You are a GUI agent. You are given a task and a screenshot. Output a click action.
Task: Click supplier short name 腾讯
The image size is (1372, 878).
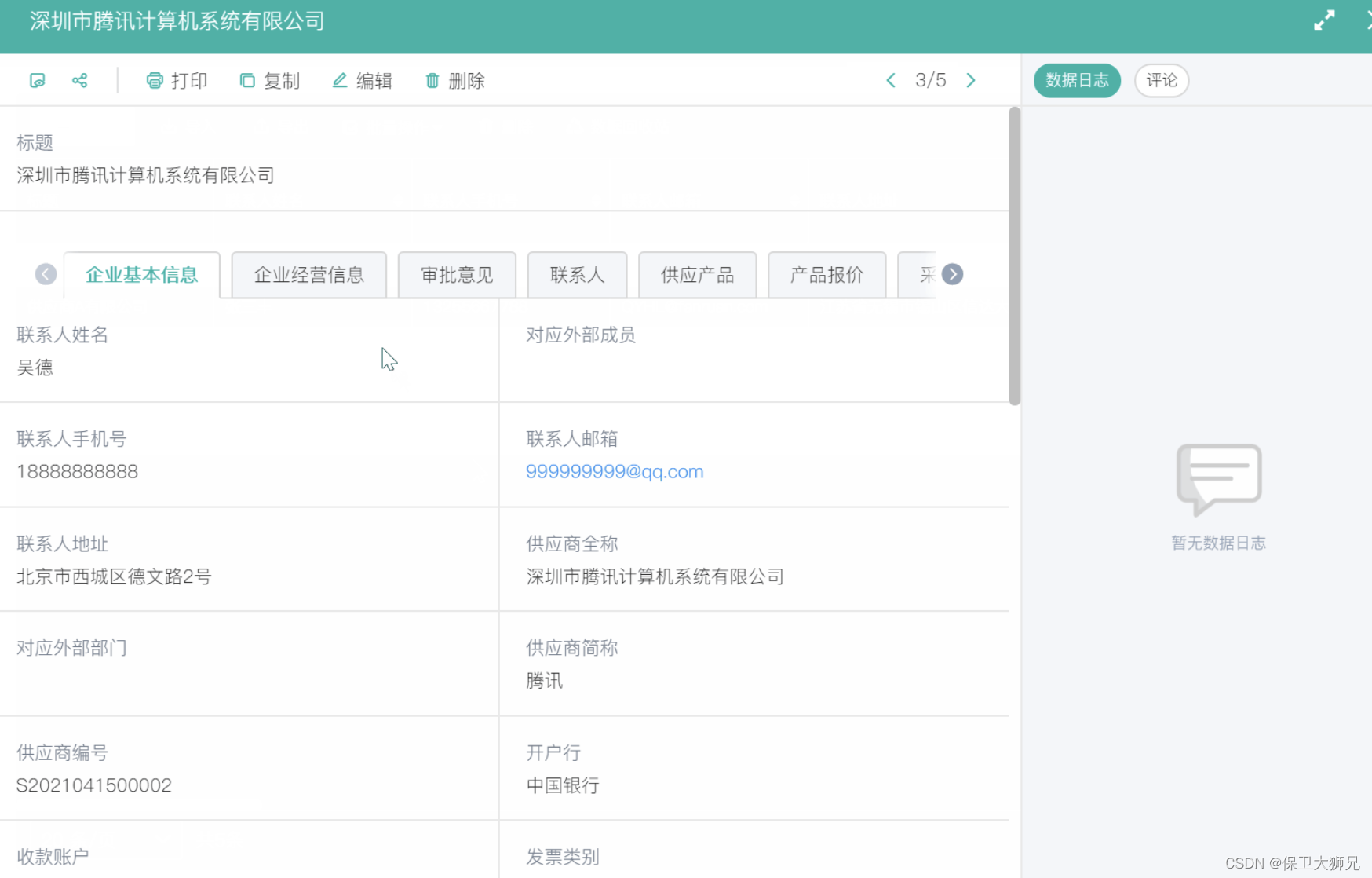point(545,681)
